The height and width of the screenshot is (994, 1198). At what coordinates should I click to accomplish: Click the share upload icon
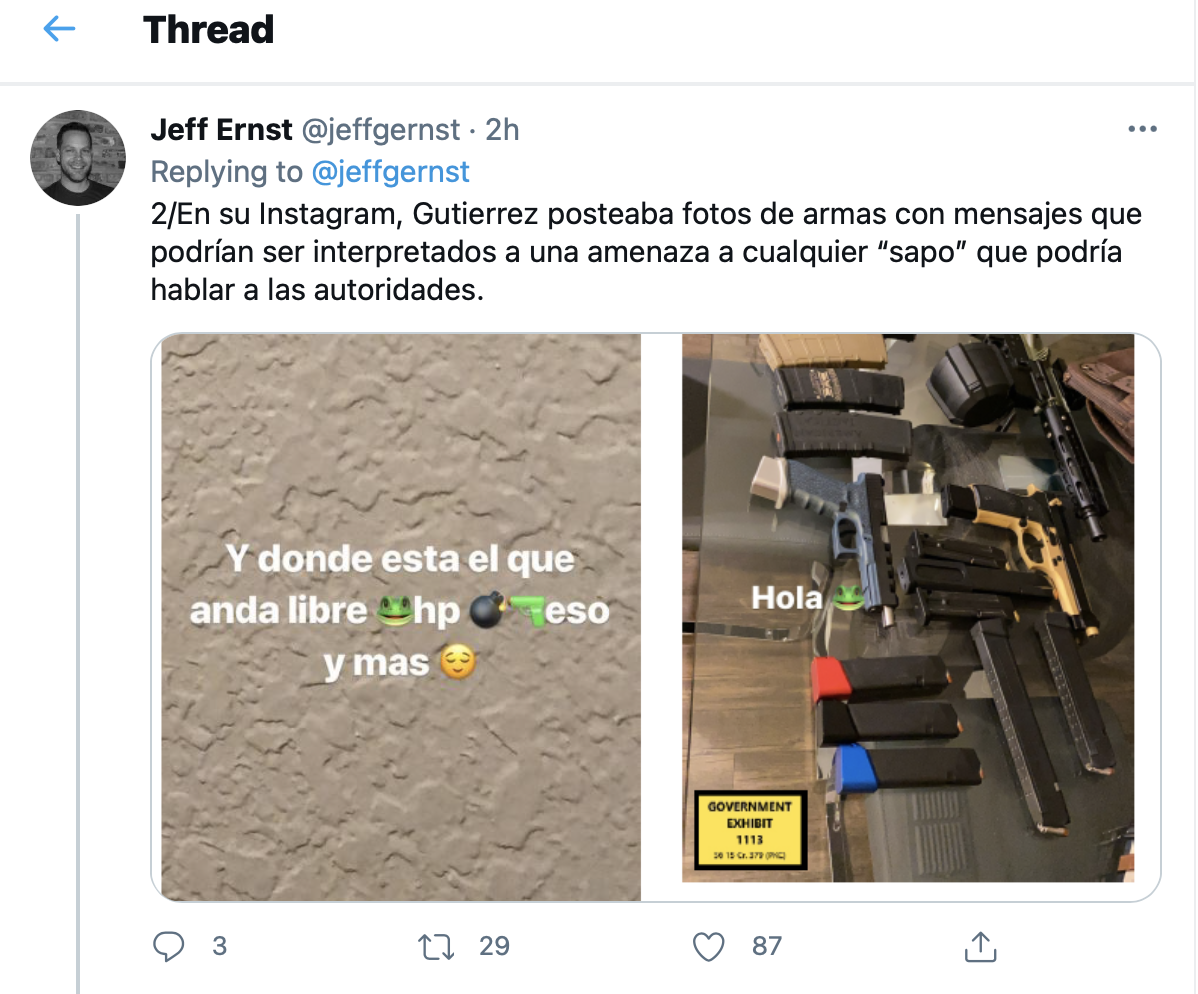pyautogui.click(x=980, y=946)
